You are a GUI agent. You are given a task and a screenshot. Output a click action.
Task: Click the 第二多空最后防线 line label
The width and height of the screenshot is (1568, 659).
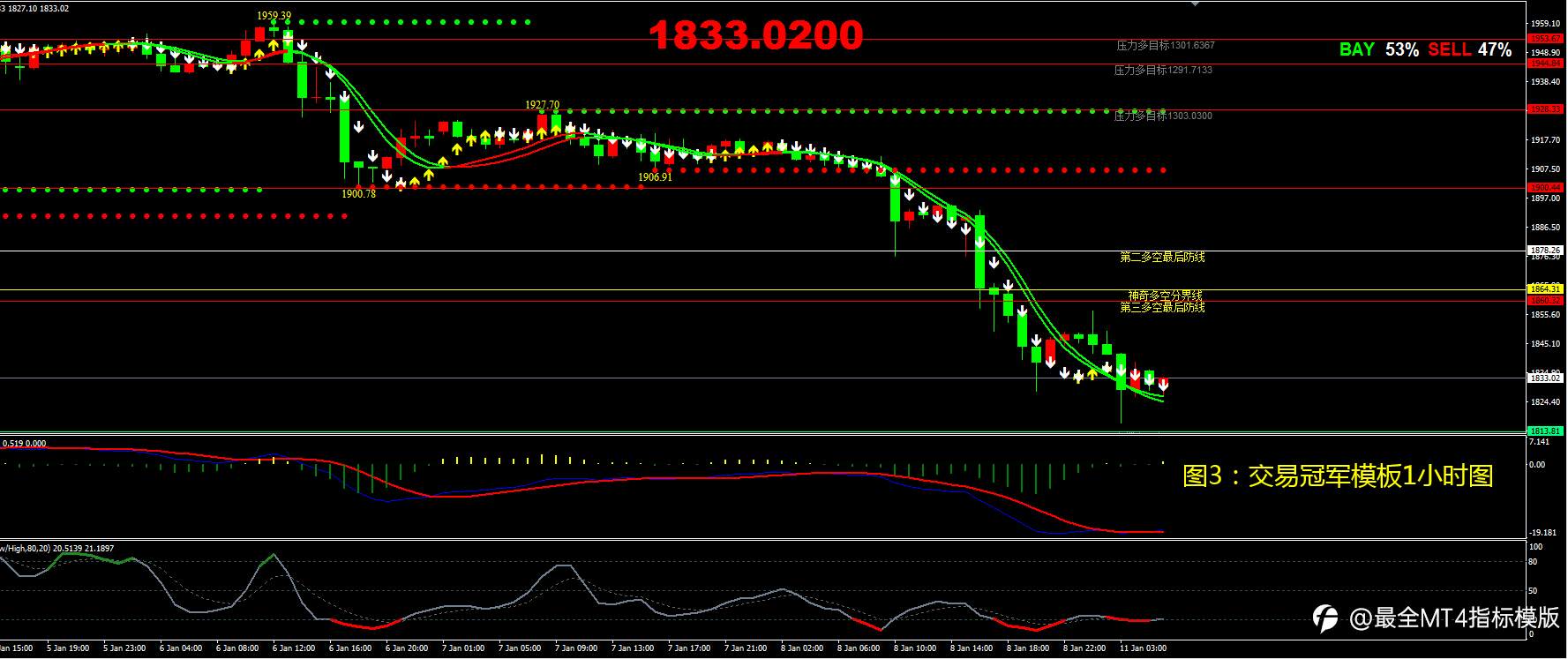[1162, 257]
